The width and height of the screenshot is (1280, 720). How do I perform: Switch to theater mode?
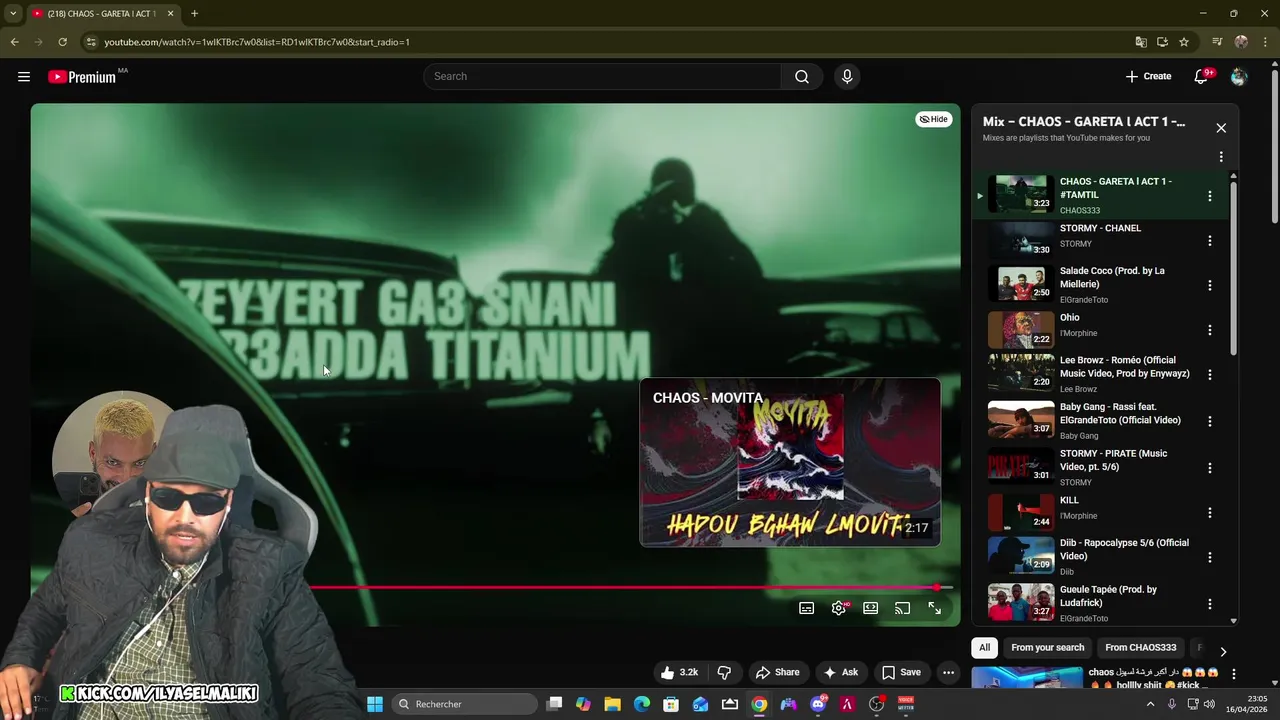pos(871,608)
